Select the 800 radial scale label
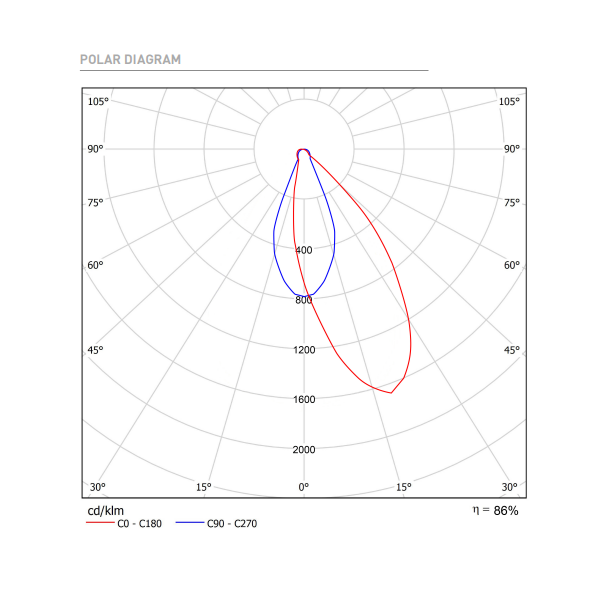Screen dimensions: 600x600 tap(304, 300)
